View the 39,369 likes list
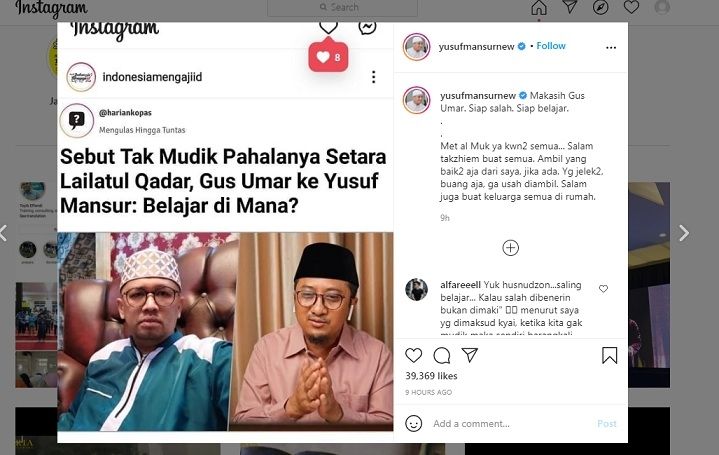Screen dimensions: 719x455 click(431, 376)
